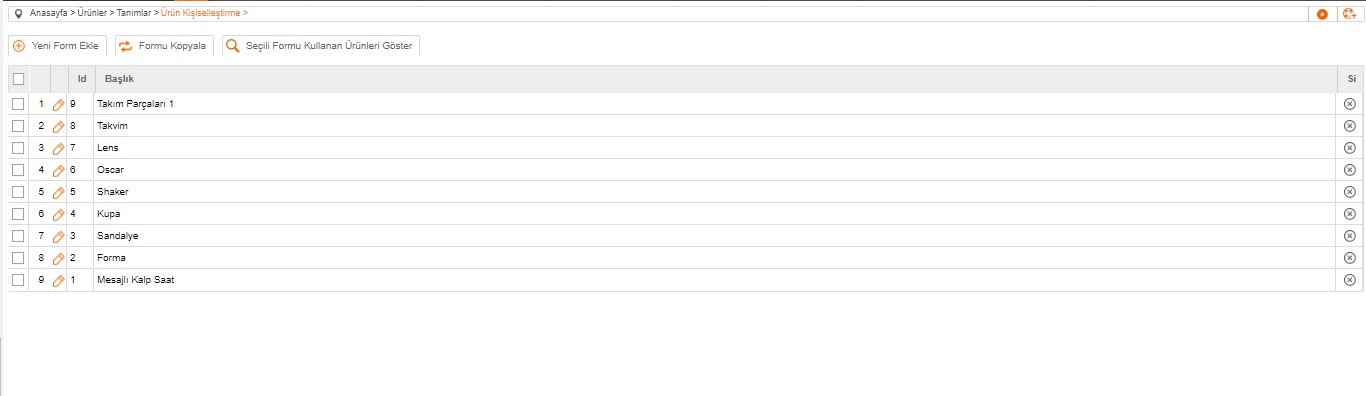This screenshot has height=396, width=1366.
Task: Navigate to Anasayfa via breadcrumb
Action: (x=50, y=13)
